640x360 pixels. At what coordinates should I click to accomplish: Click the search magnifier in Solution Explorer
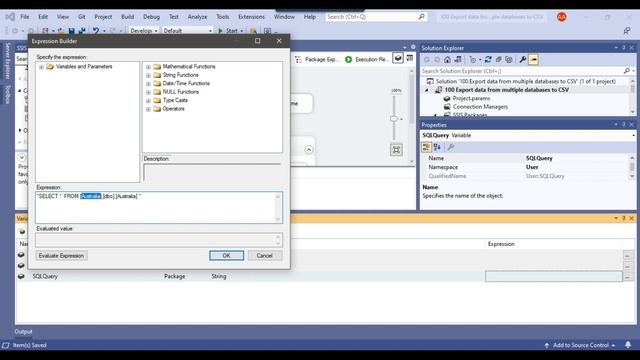click(x=627, y=71)
